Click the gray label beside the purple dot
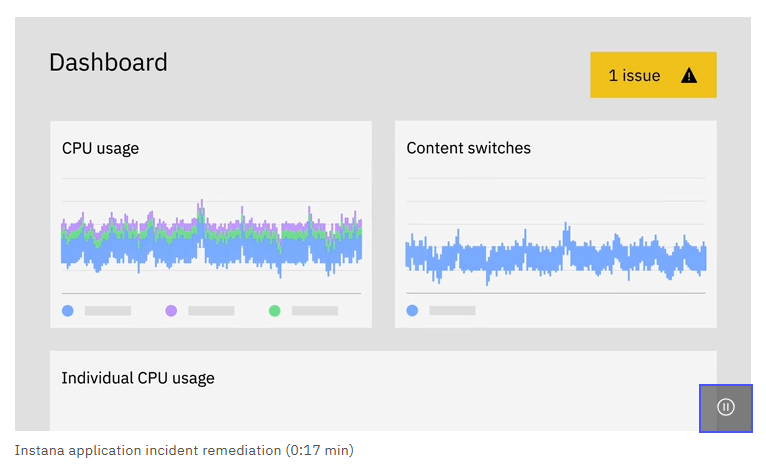 [x=211, y=311]
